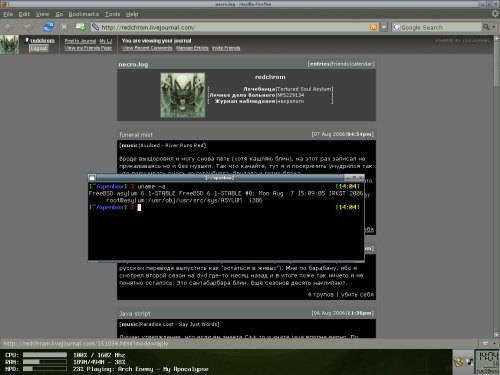The height and width of the screenshot is (375, 500).
Task: Open the 'funeral mist' entry title
Action: click(x=136, y=135)
